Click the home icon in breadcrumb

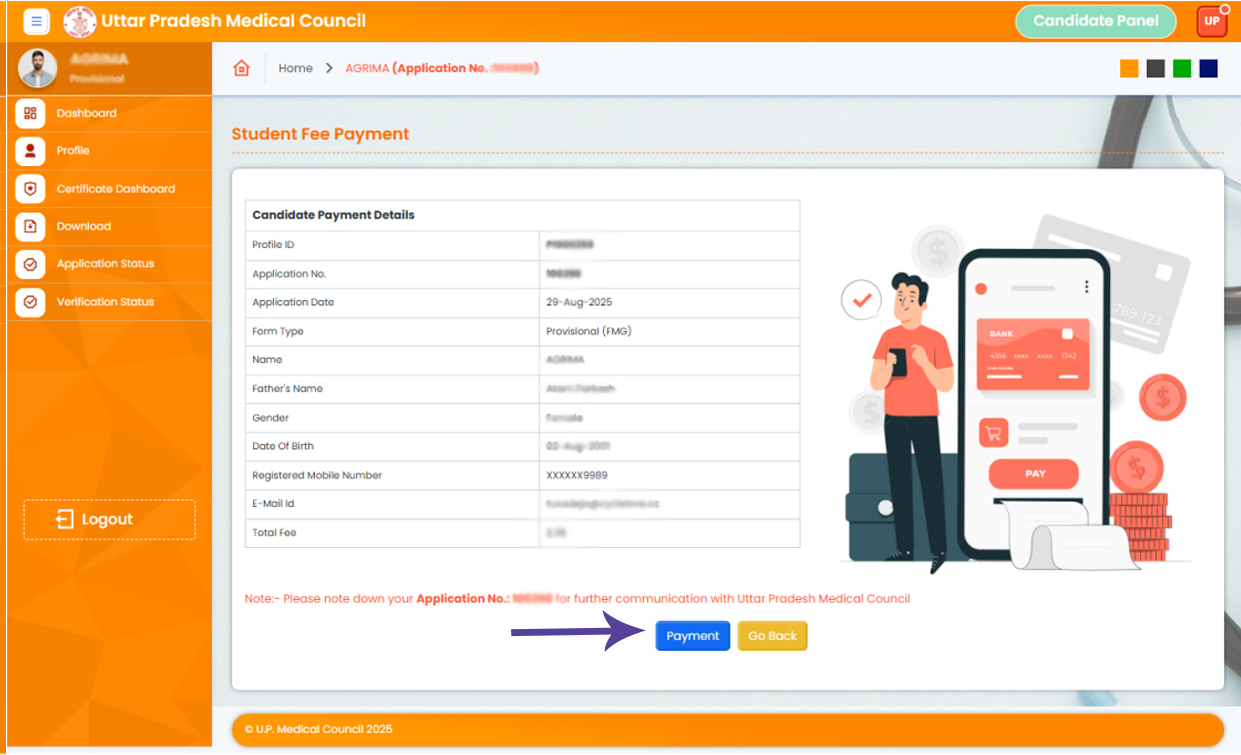click(x=241, y=68)
